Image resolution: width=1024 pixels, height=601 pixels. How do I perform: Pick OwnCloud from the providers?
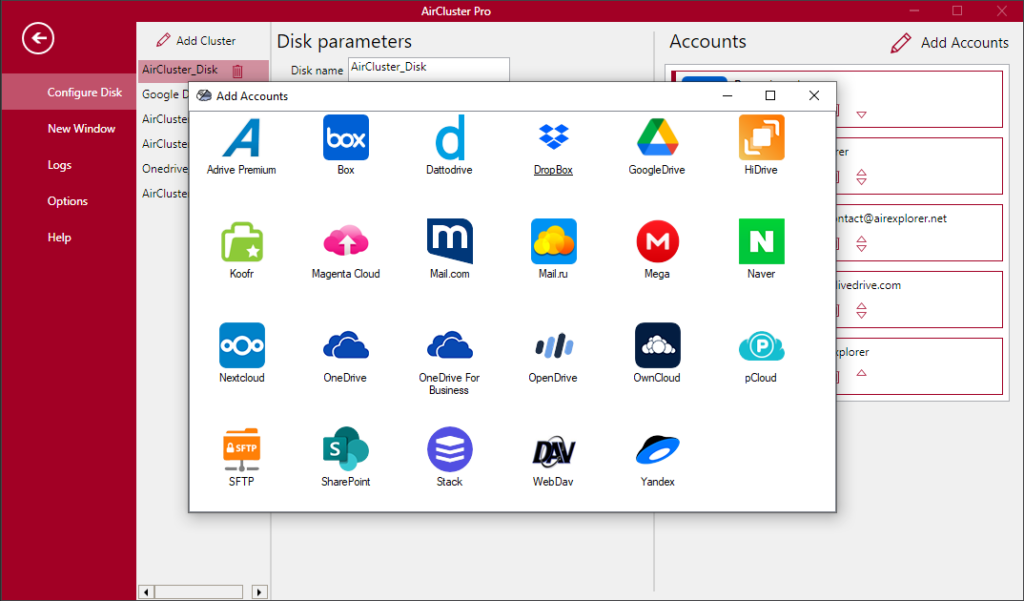[657, 353]
